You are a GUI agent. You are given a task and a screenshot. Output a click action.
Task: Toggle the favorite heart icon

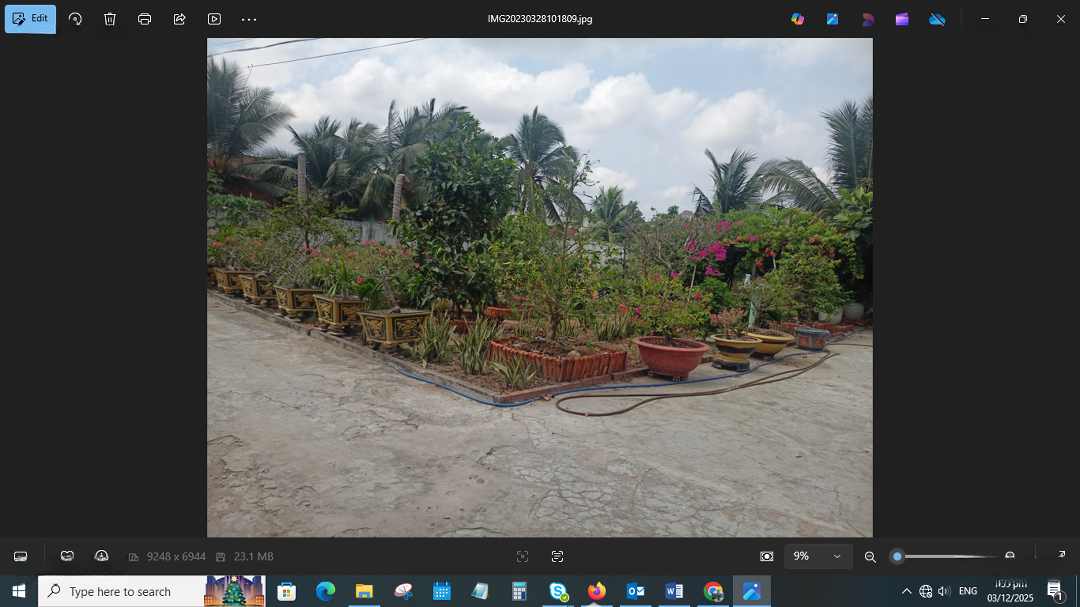(67, 556)
